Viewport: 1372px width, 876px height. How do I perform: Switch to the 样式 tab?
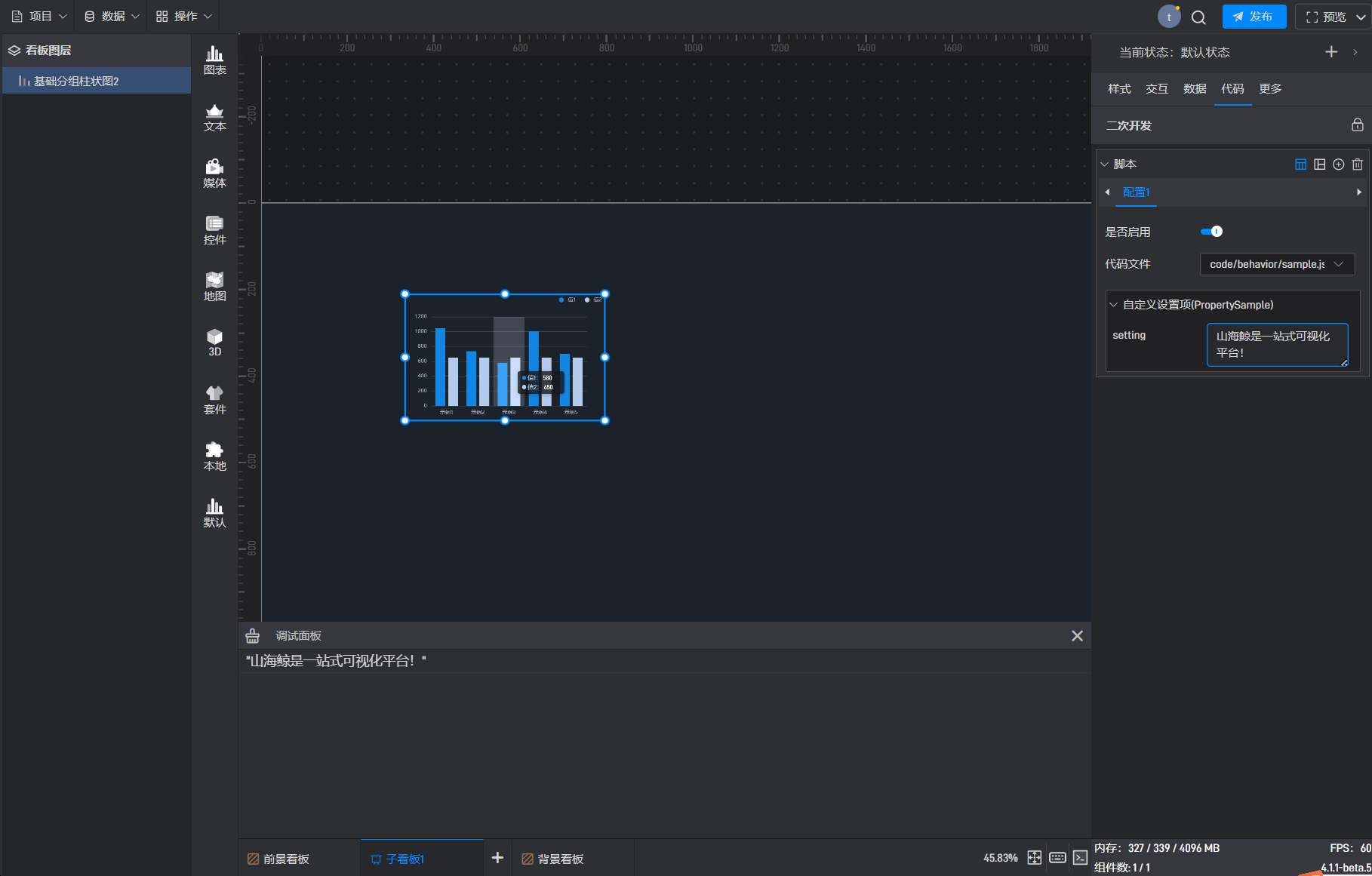point(1119,89)
